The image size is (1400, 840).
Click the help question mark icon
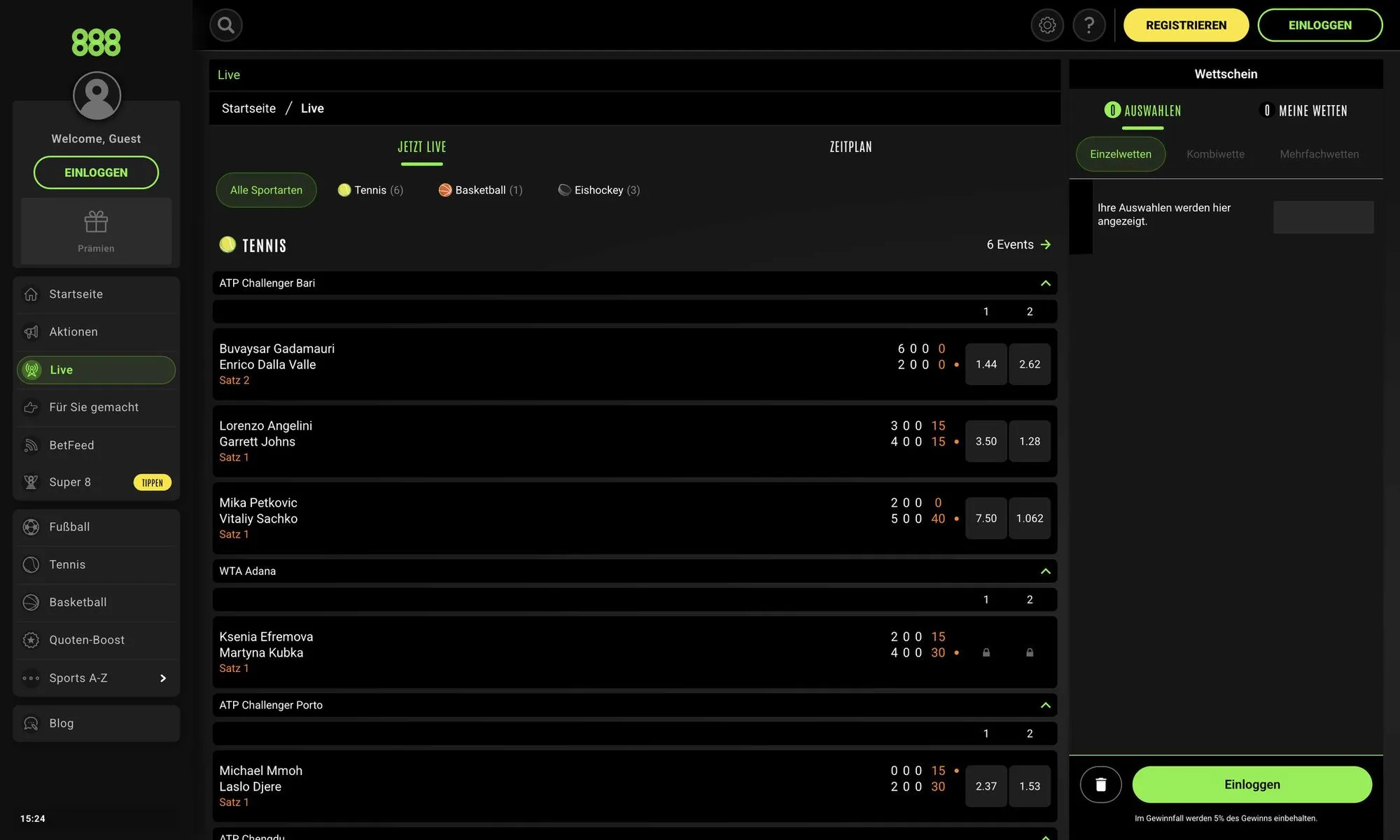(1089, 25)
